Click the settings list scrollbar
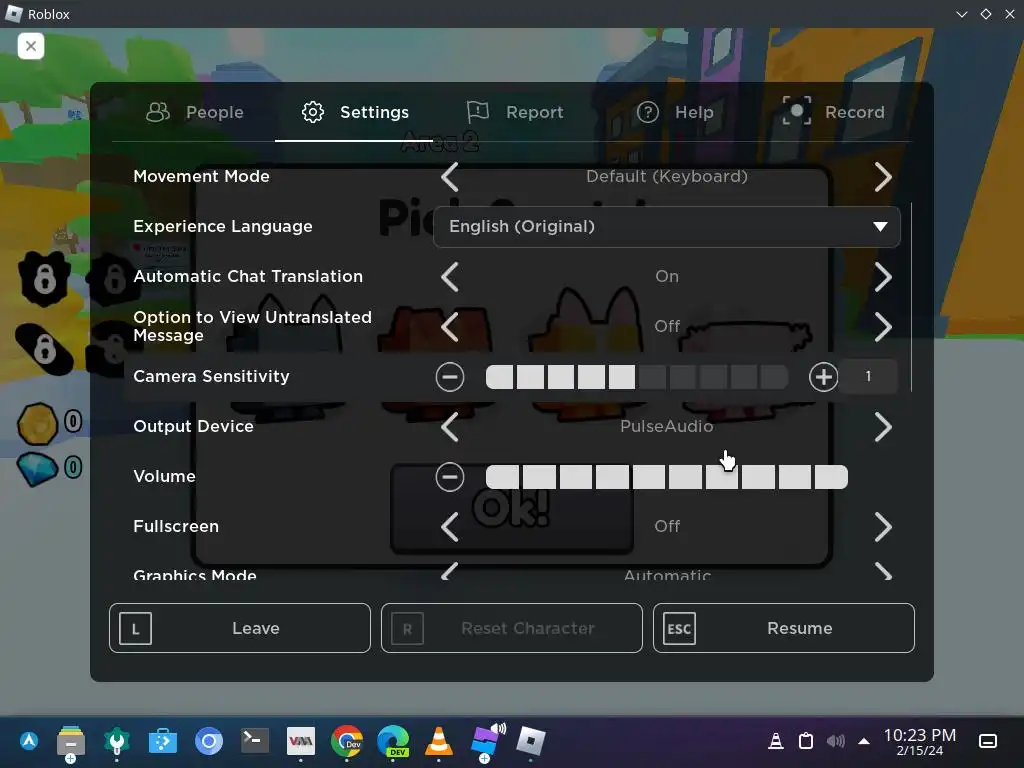This screenshot has width=1024, height=768. [911, 297]
